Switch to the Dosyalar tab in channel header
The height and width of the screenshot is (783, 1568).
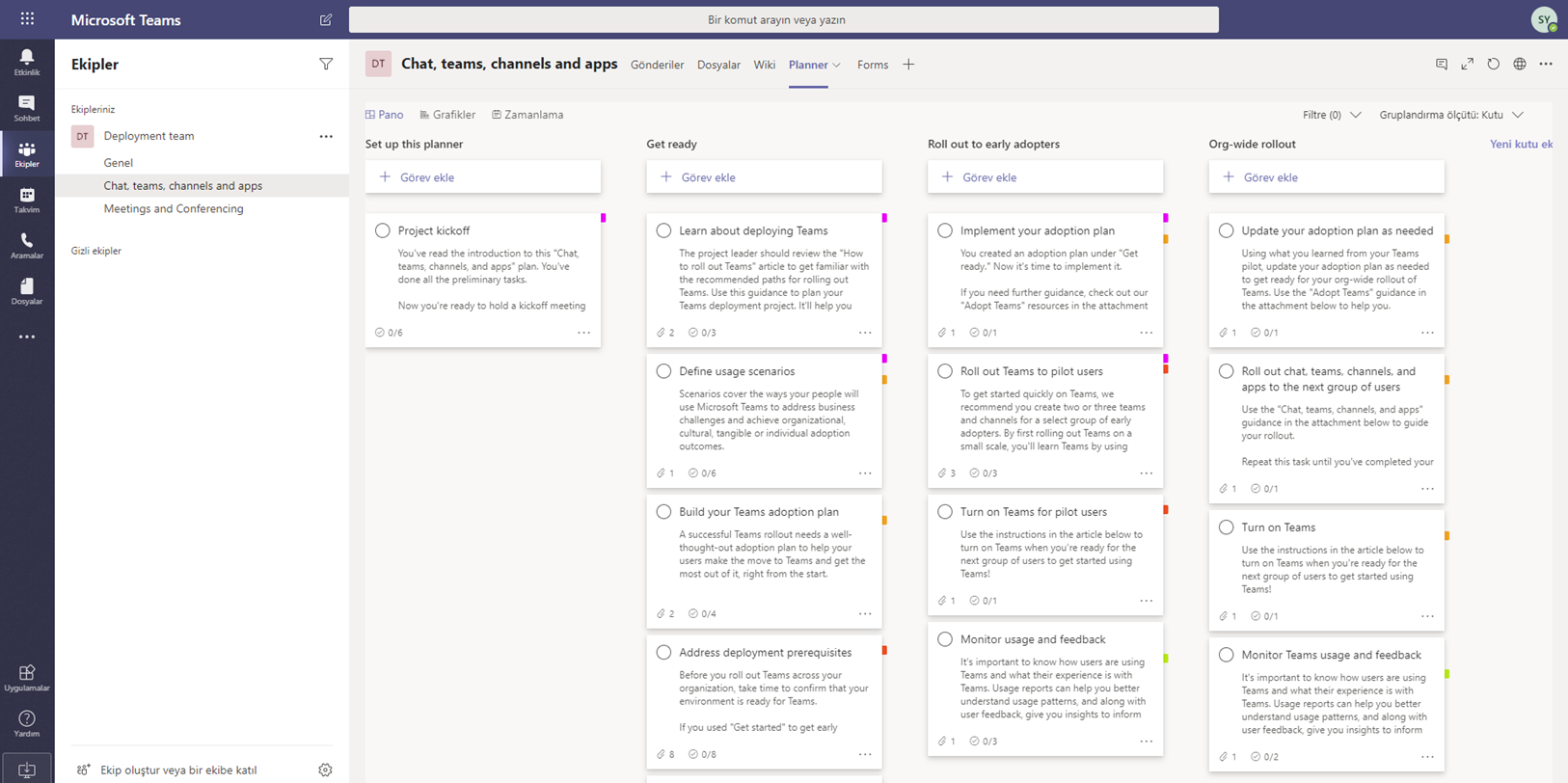(x=718, y=65)
